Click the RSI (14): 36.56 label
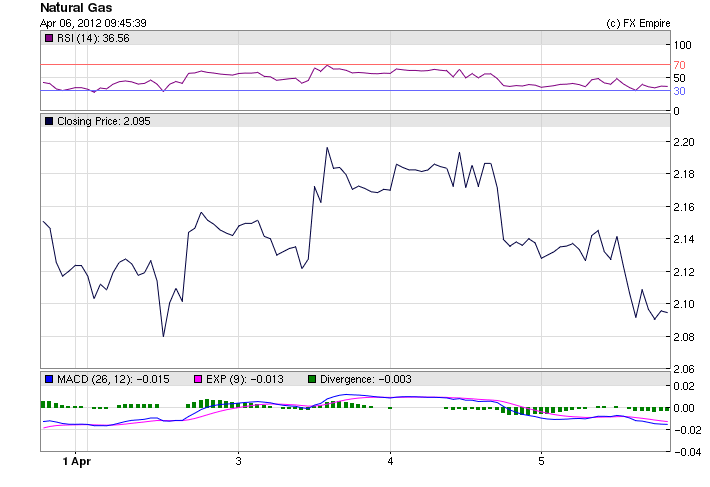This screenshot has height=487, width=710. (93, 38)
